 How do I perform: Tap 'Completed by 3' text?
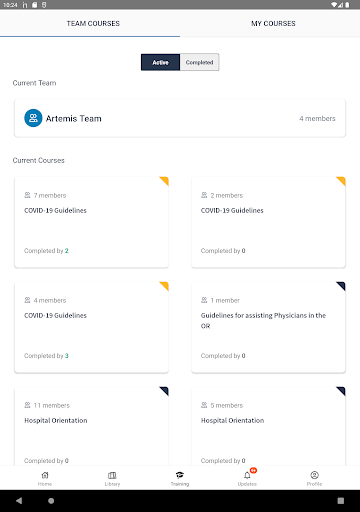pyautogui.click(x=46, y=356)
